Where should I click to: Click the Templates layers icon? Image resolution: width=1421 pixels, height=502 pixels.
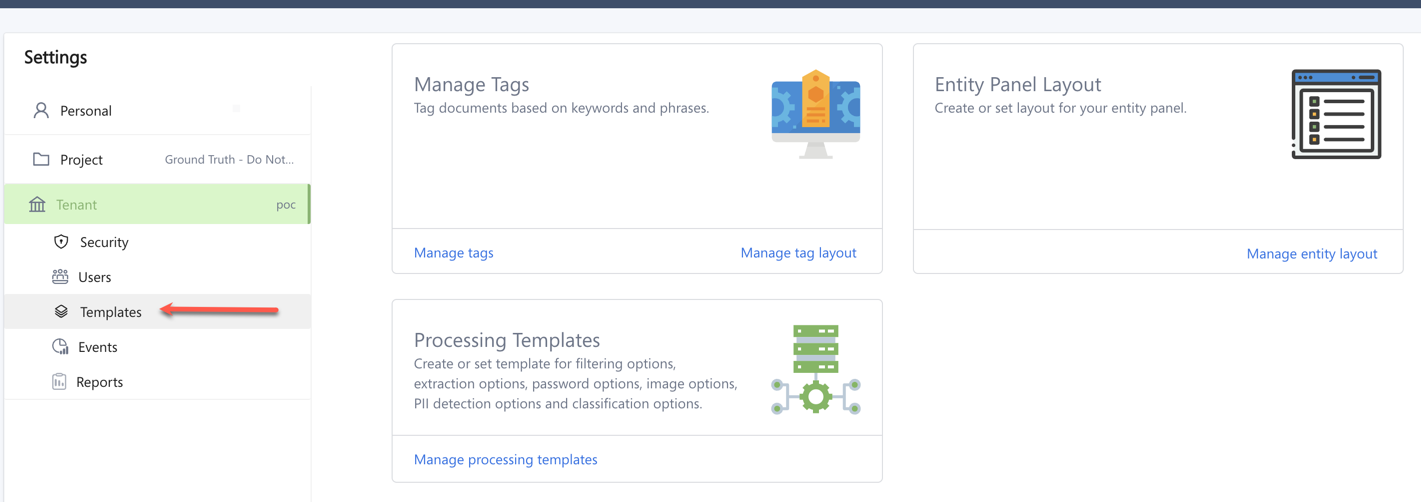click(61, 312)
